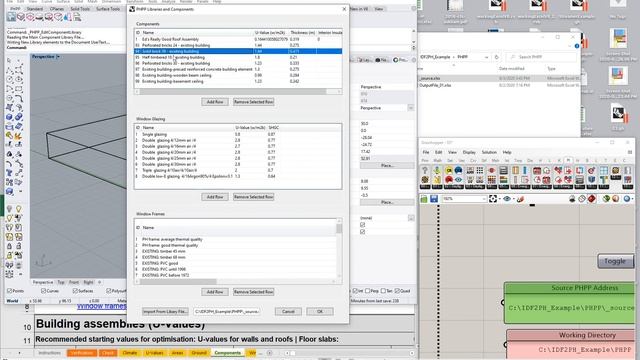
Task: Expand the File Explorer address bar dropdown
Action: 486,57
